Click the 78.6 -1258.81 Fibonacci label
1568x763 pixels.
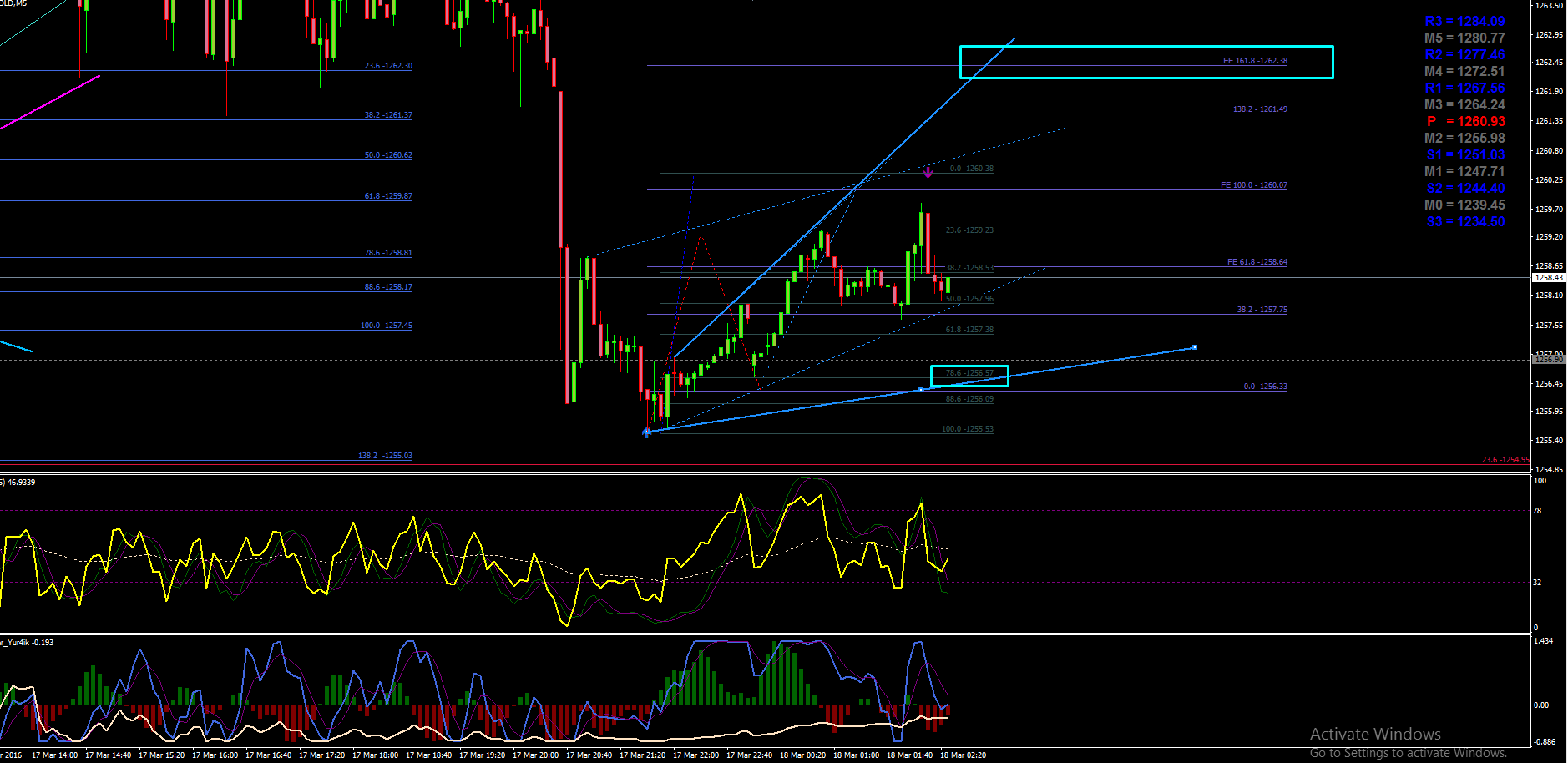[x=388, y=253]
